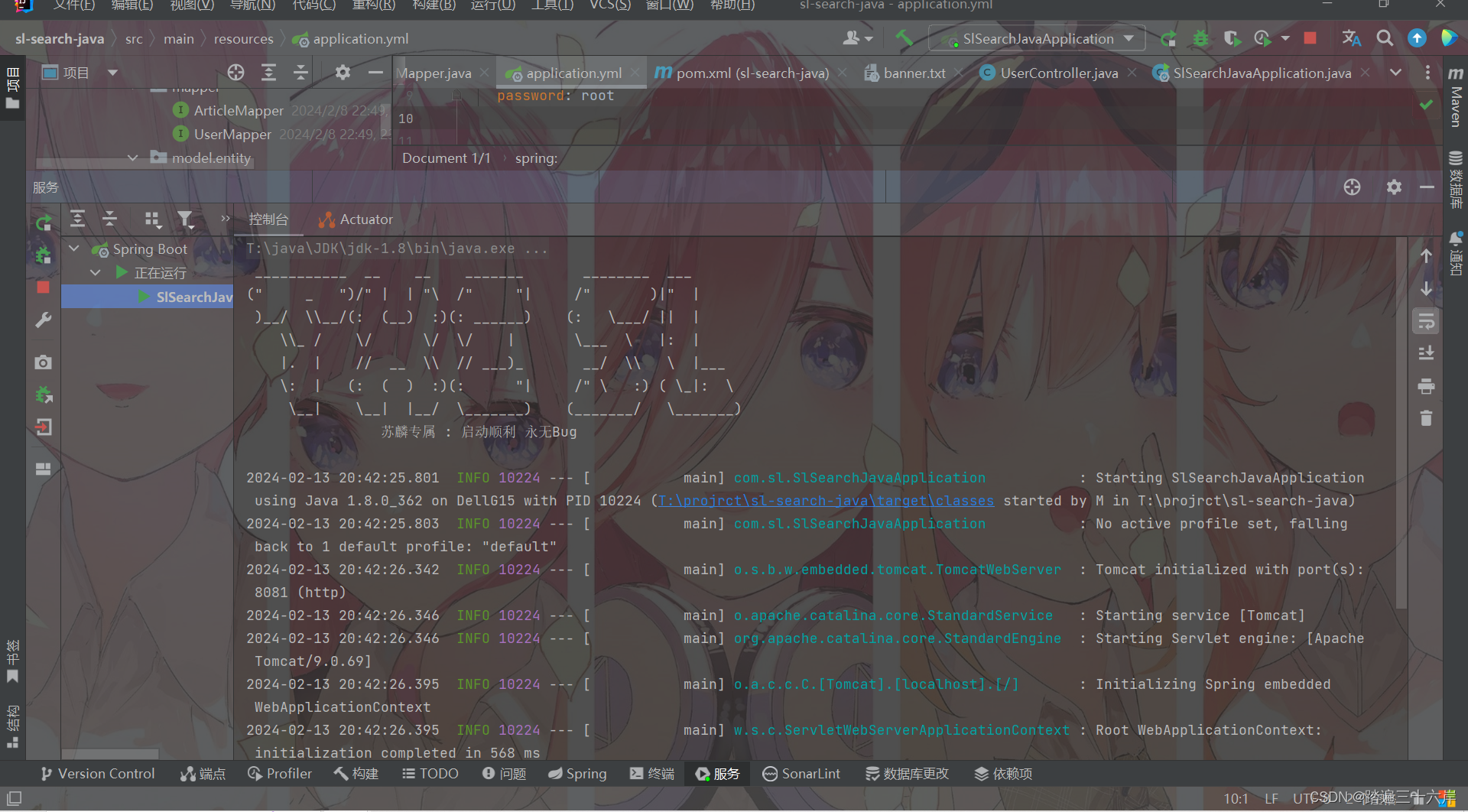The width and height of the screenshot is (1468, 812).
Task: Toggle soft-wrap in console output
Action: (x=1427, y=321)
